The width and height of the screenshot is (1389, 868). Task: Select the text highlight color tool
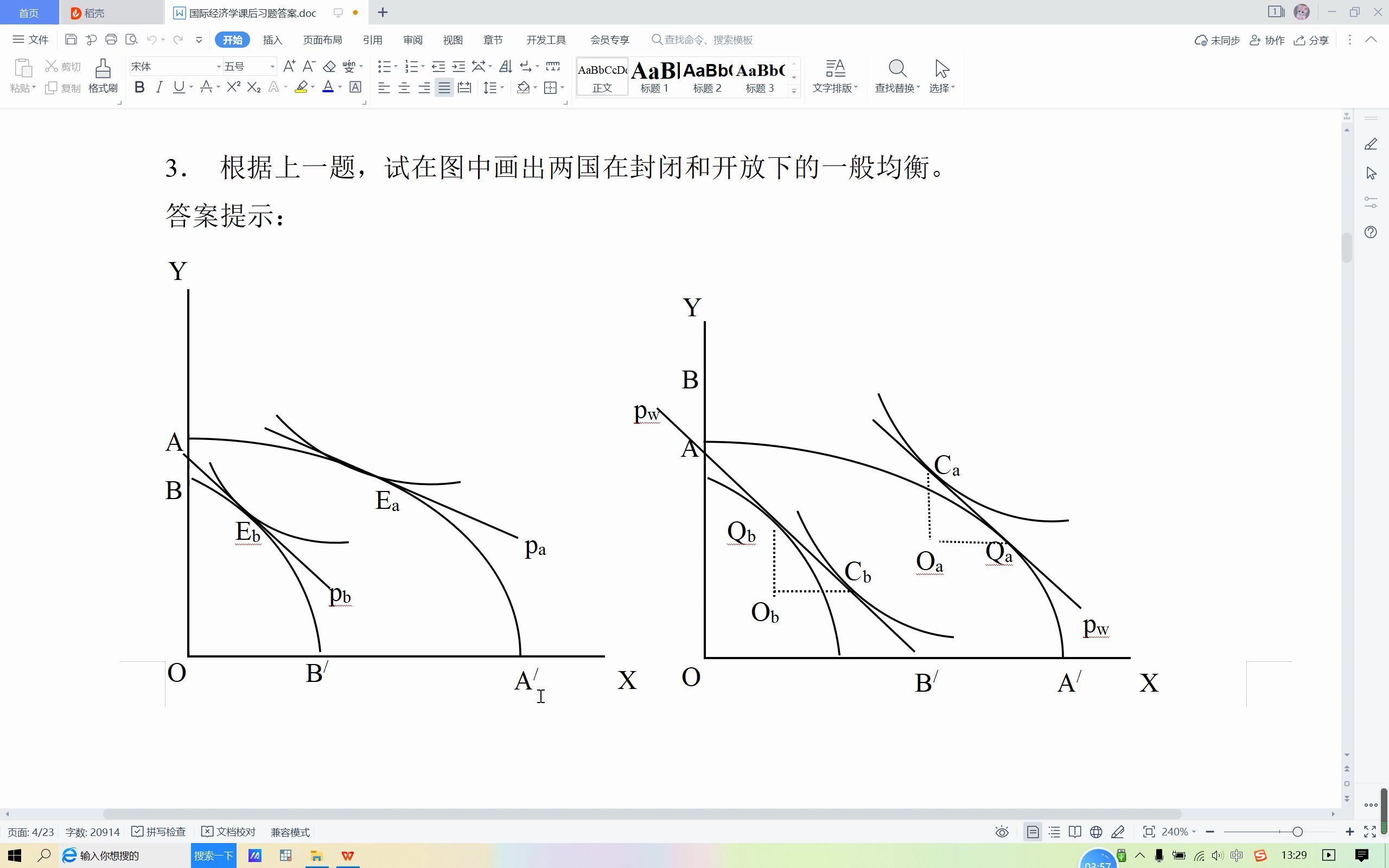click(303, 88)
